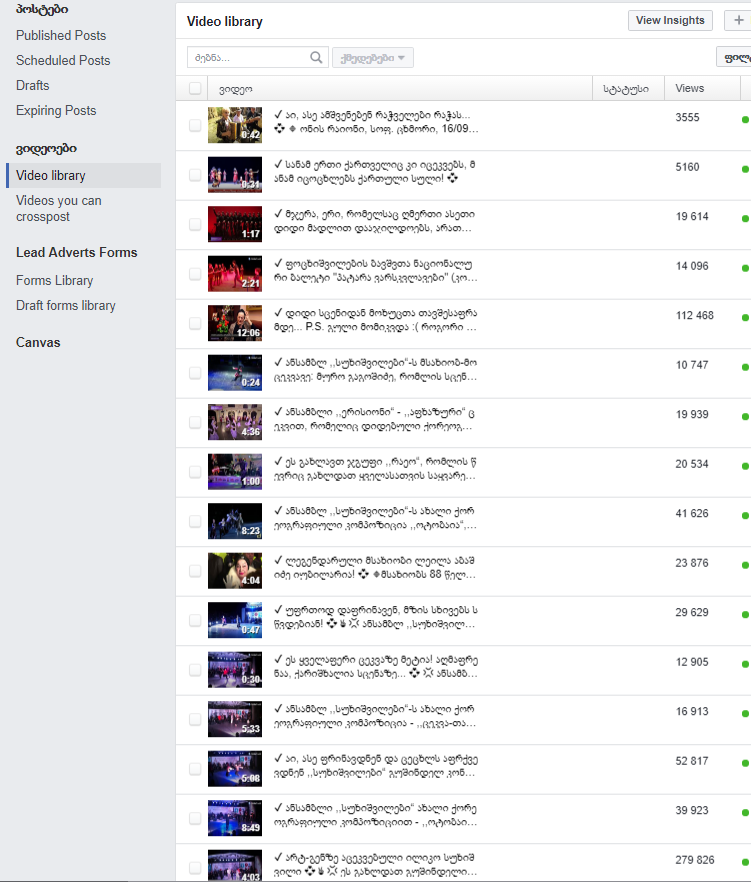Check the box for the 0:24 video
This screenshot has height=882, width=751.
195,373
